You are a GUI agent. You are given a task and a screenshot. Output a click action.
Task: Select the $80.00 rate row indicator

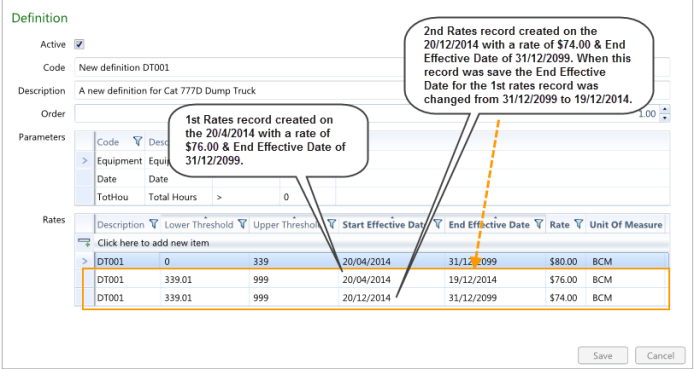85,261
